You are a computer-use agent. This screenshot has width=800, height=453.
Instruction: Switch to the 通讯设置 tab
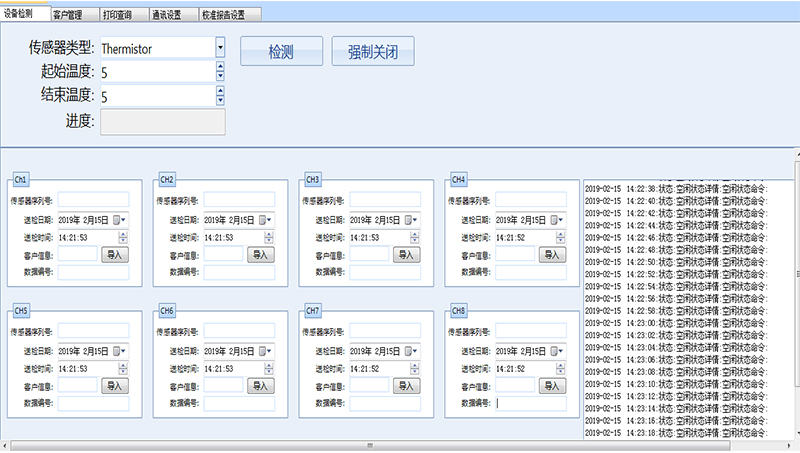(173, 15)
